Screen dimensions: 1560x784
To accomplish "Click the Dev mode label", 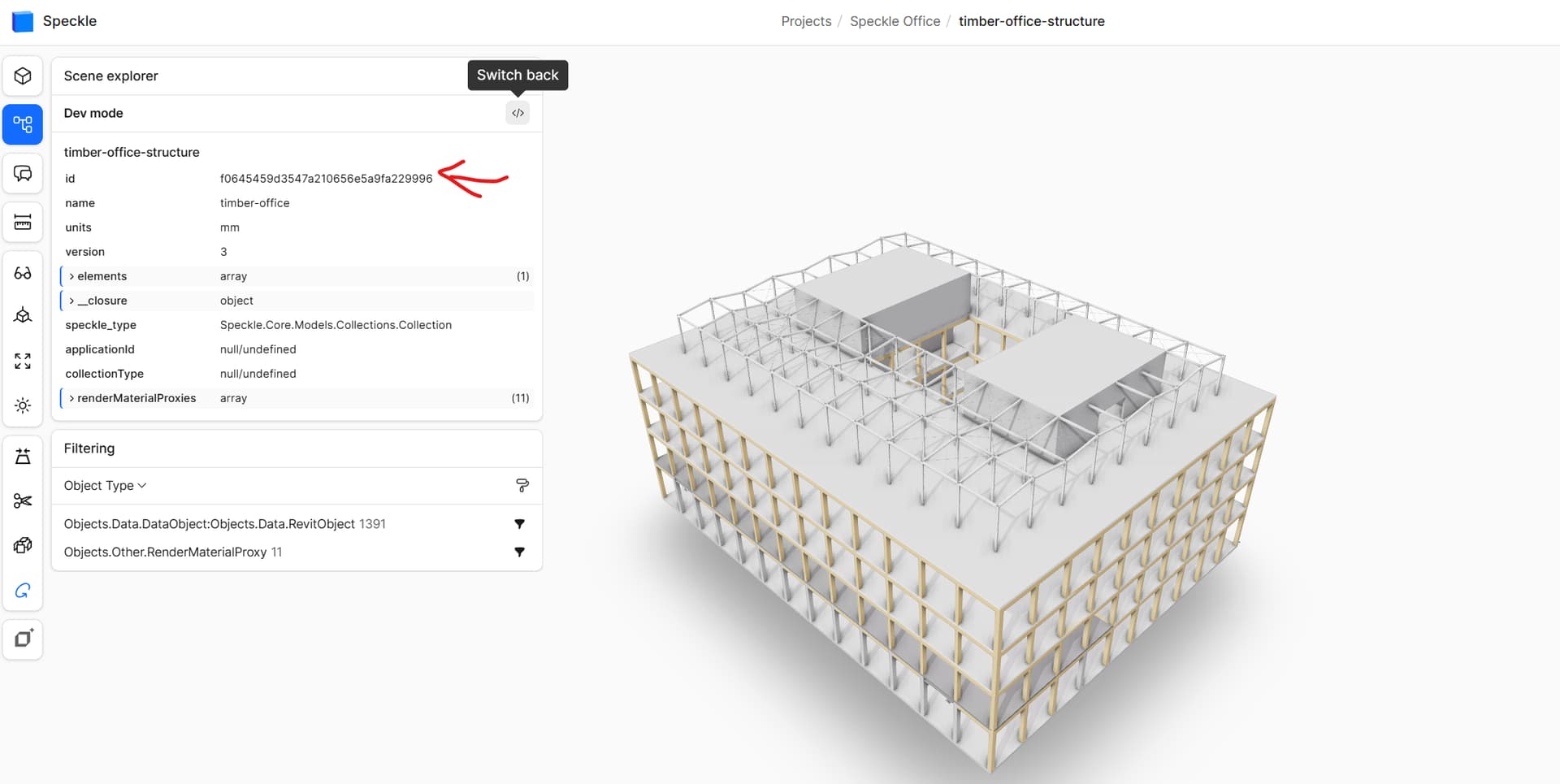I will [x=93, y=113].
